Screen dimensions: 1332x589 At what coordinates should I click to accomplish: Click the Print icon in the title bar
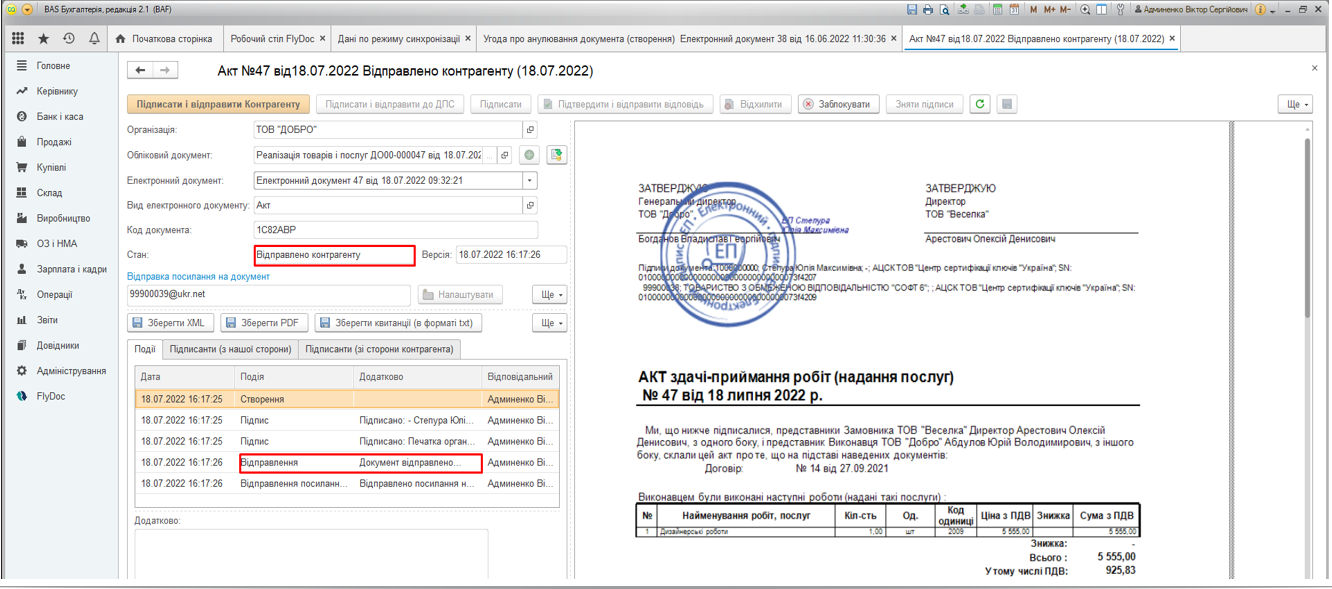point(928,10)
